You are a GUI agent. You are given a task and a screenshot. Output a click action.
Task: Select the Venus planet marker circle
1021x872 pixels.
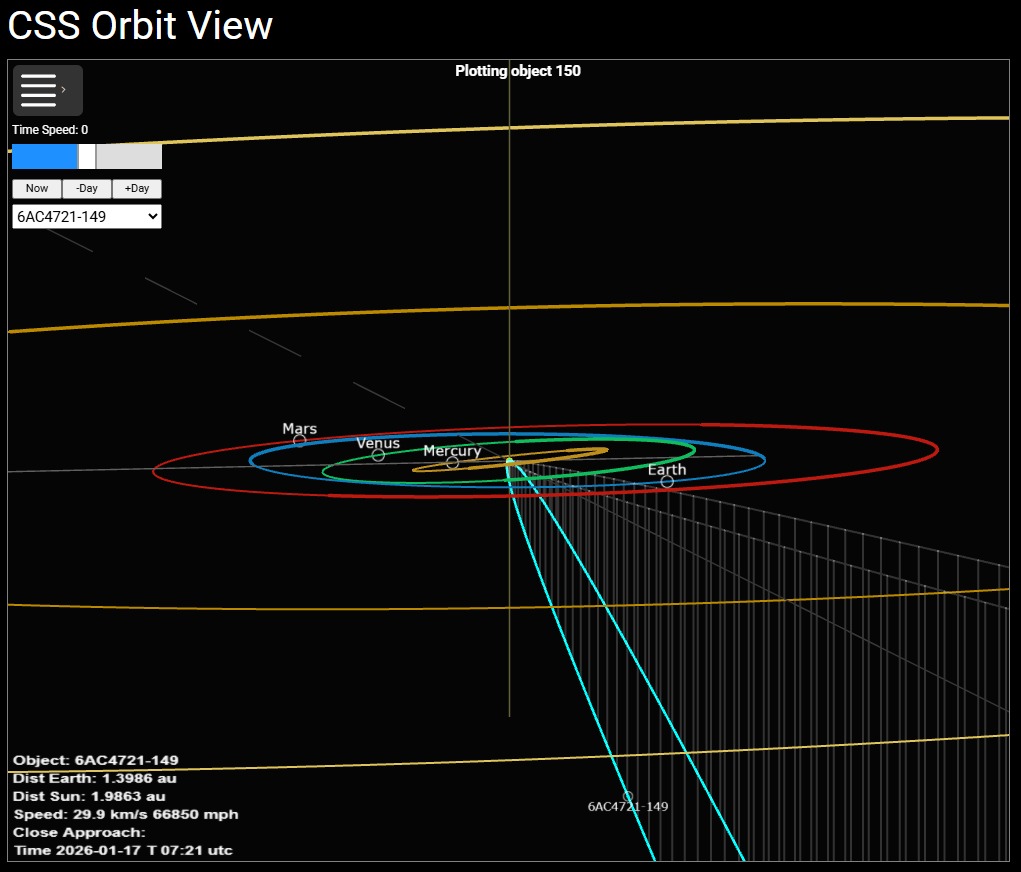click(x=378, y=455)
